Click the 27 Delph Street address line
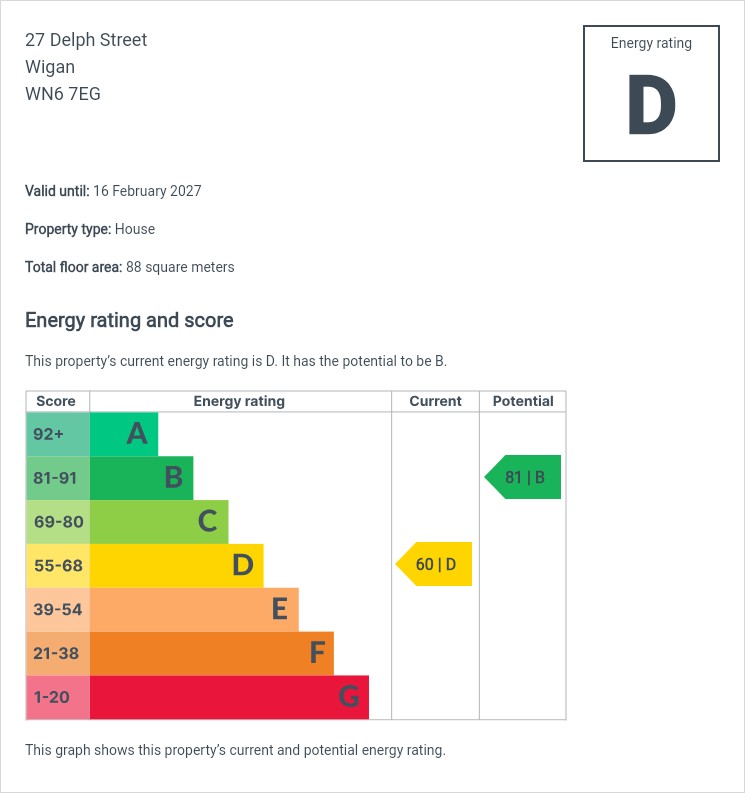 [x=86, y=40]
